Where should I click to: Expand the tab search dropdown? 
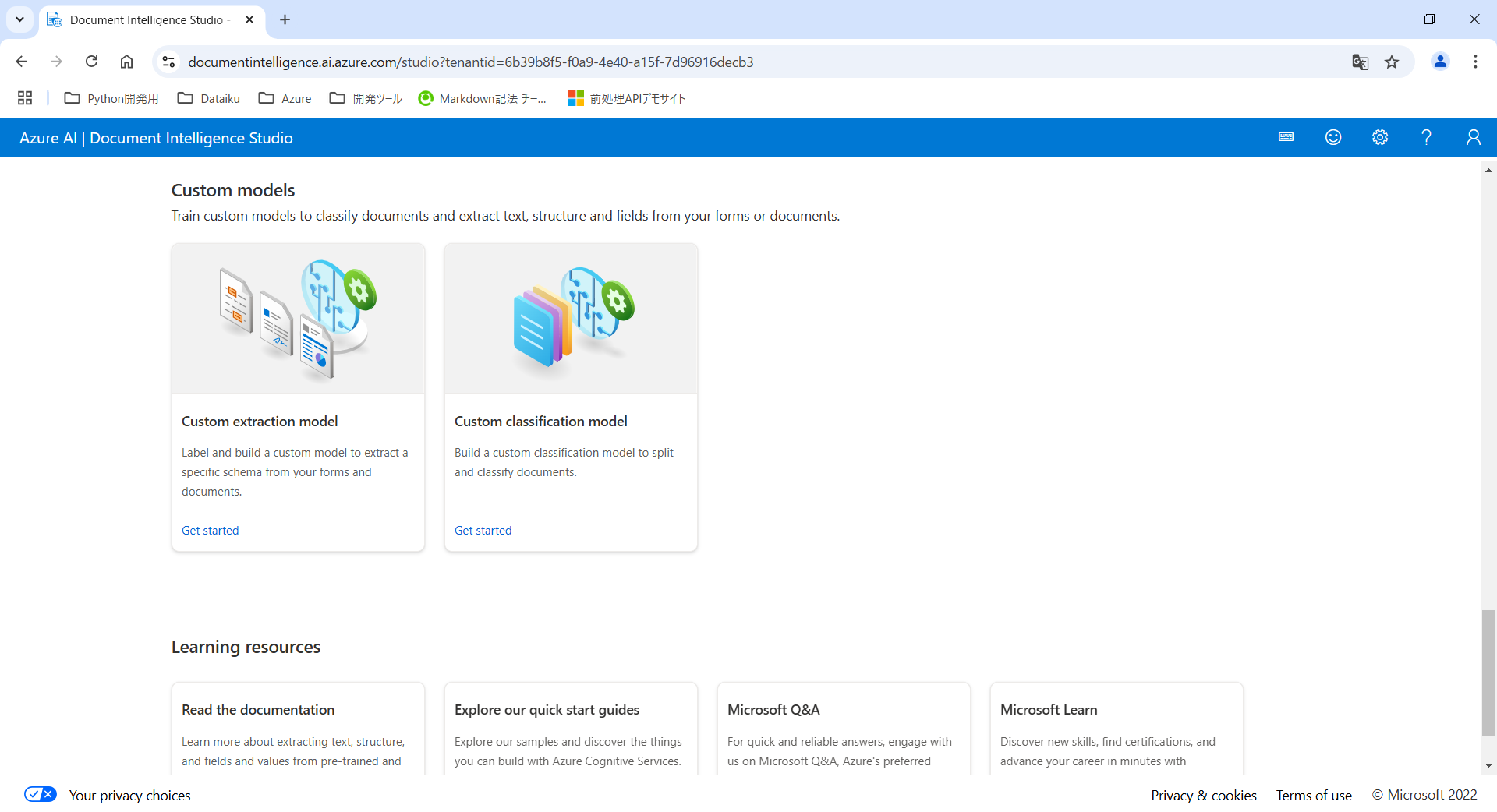pos(19,19)
